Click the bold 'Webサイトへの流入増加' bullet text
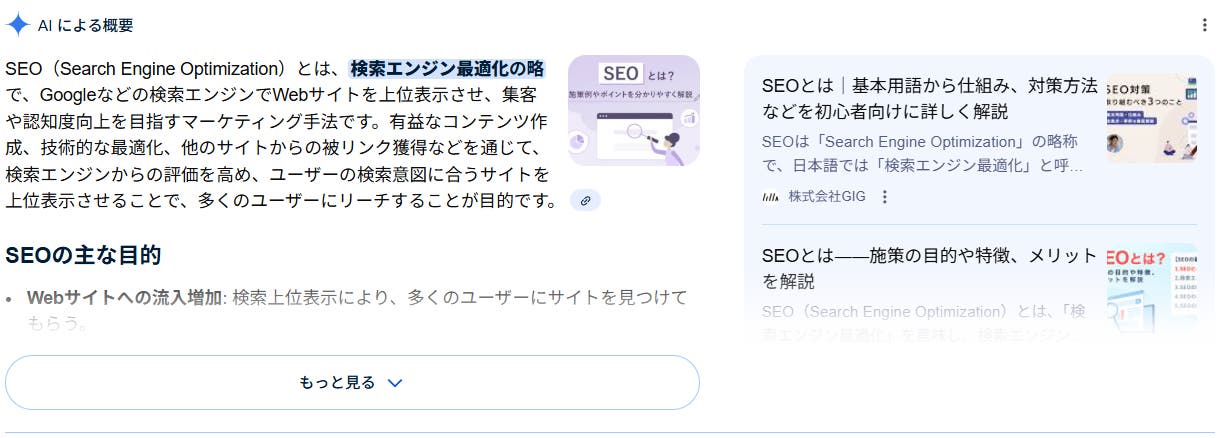The height and width of the screenshot is (438, 1230). pos(124,297)
